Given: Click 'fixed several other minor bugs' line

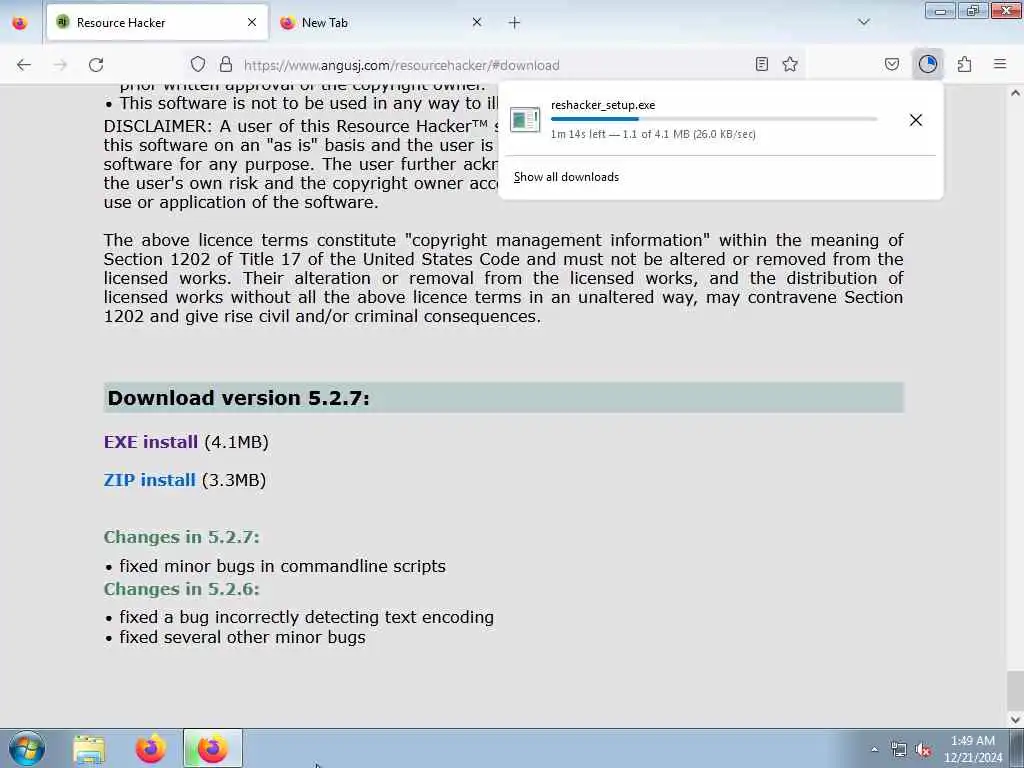Looking at the screenshot, I should tap(242, 637).
